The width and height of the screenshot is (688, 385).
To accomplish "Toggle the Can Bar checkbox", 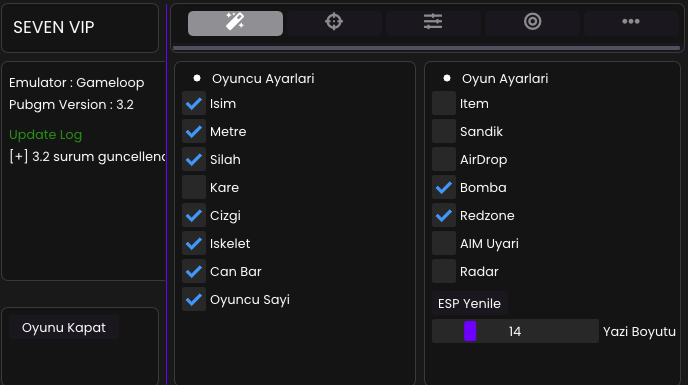I will [194, 272].
